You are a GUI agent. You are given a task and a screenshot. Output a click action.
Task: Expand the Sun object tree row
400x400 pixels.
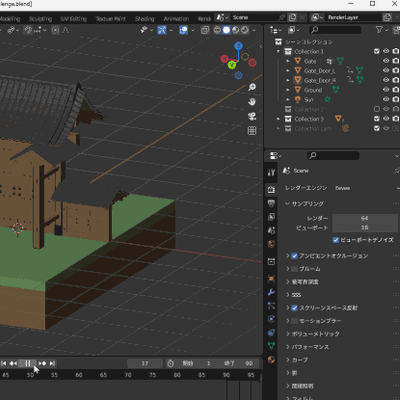[x=288, y=99]
